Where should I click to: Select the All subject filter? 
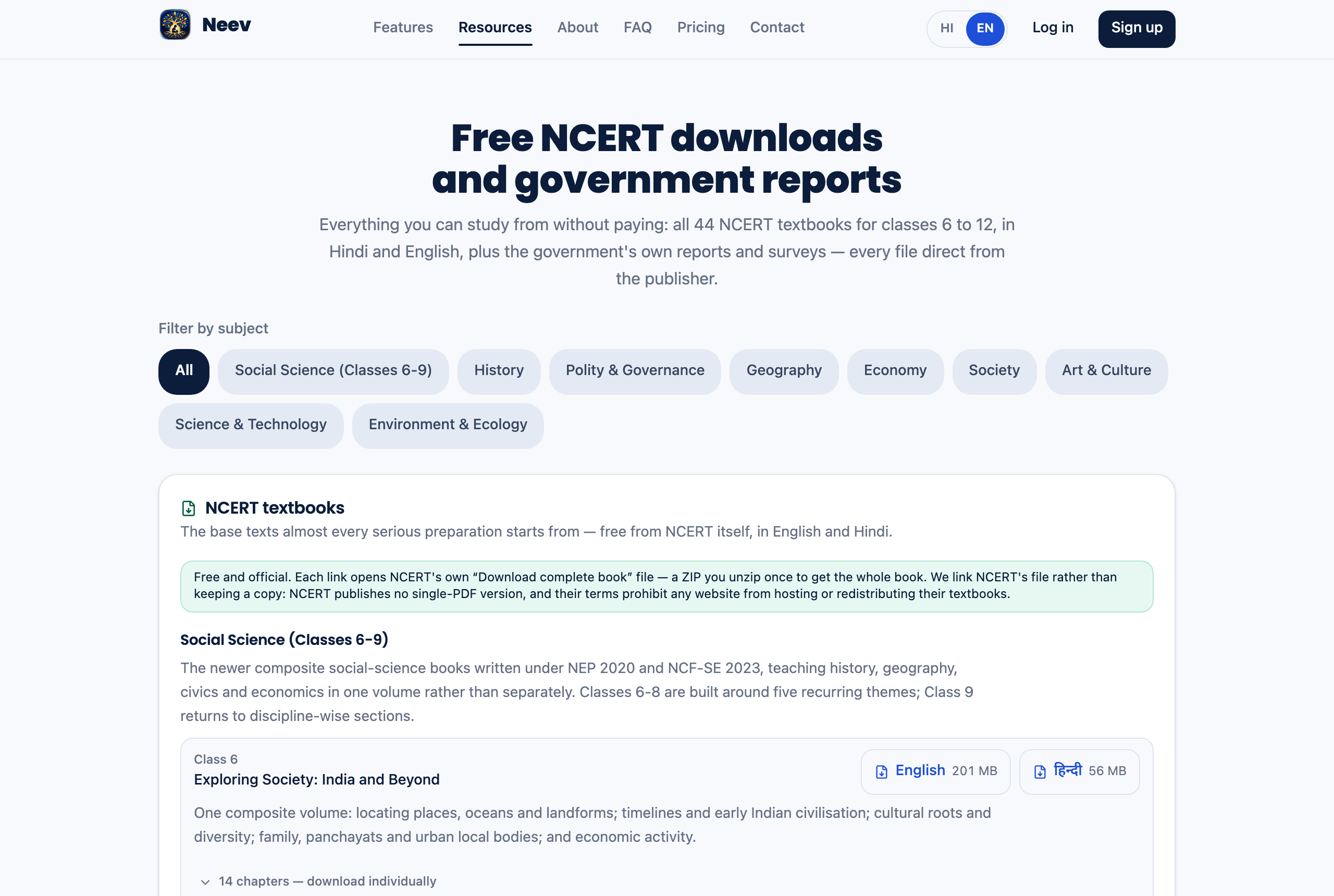pos(184,371)
